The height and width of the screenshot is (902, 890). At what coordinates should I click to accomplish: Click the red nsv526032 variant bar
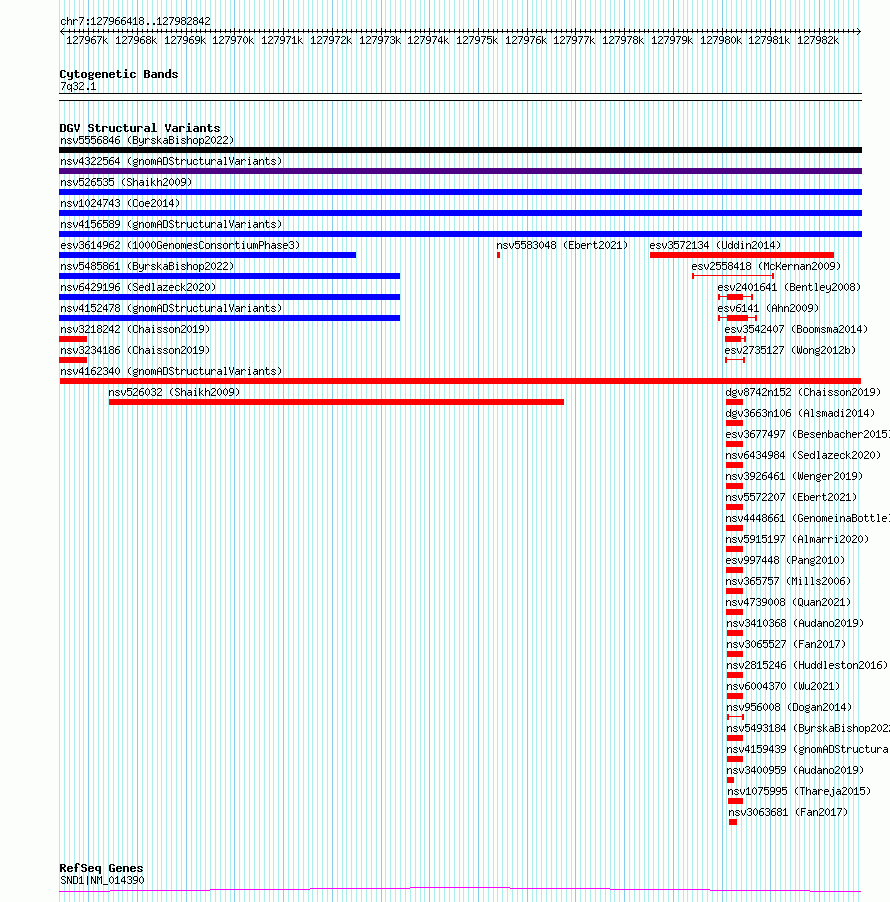(x=336, y=402)
